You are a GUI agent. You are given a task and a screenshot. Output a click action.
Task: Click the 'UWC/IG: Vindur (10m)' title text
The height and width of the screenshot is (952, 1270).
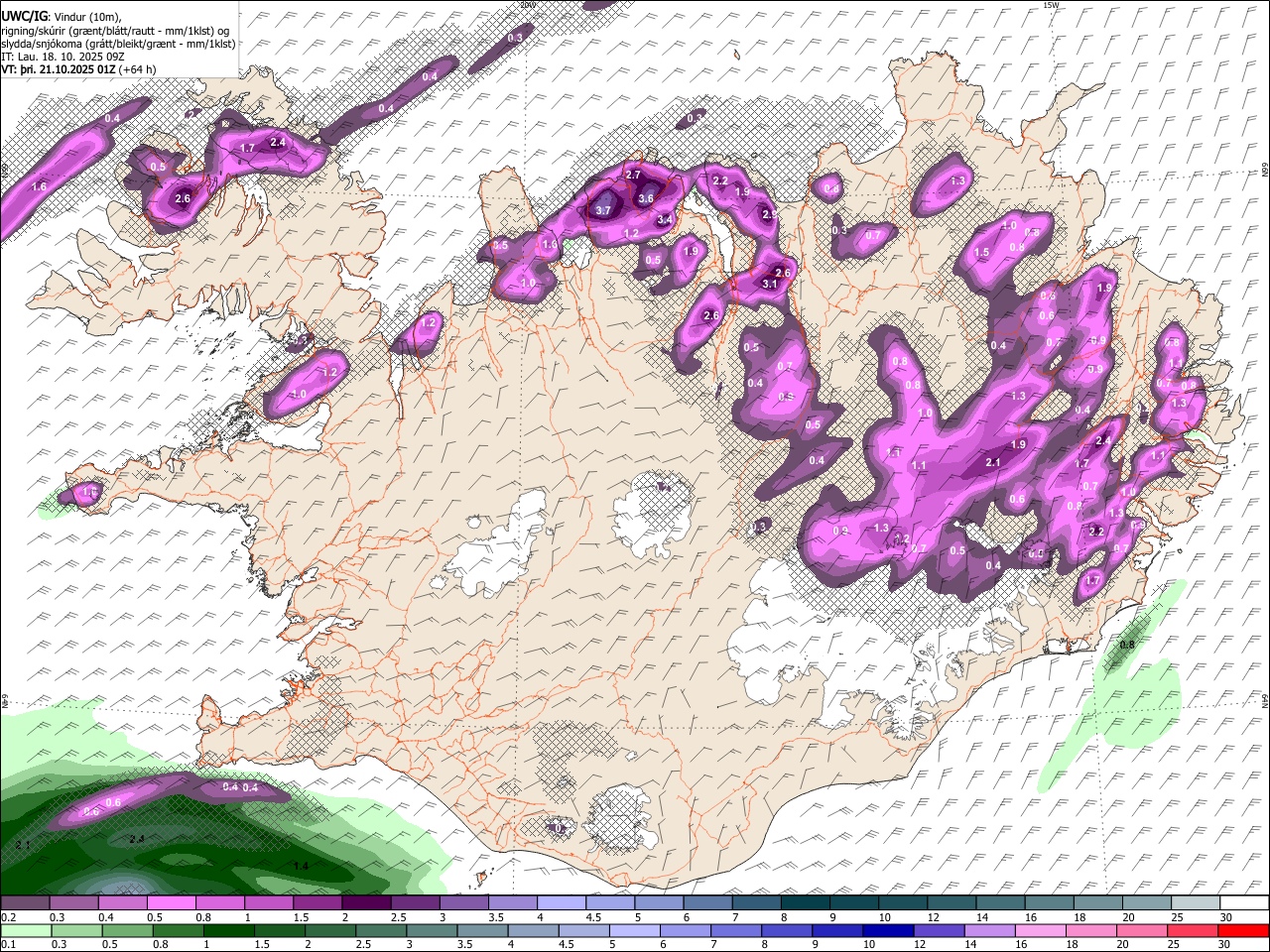(x=63, y=17)
